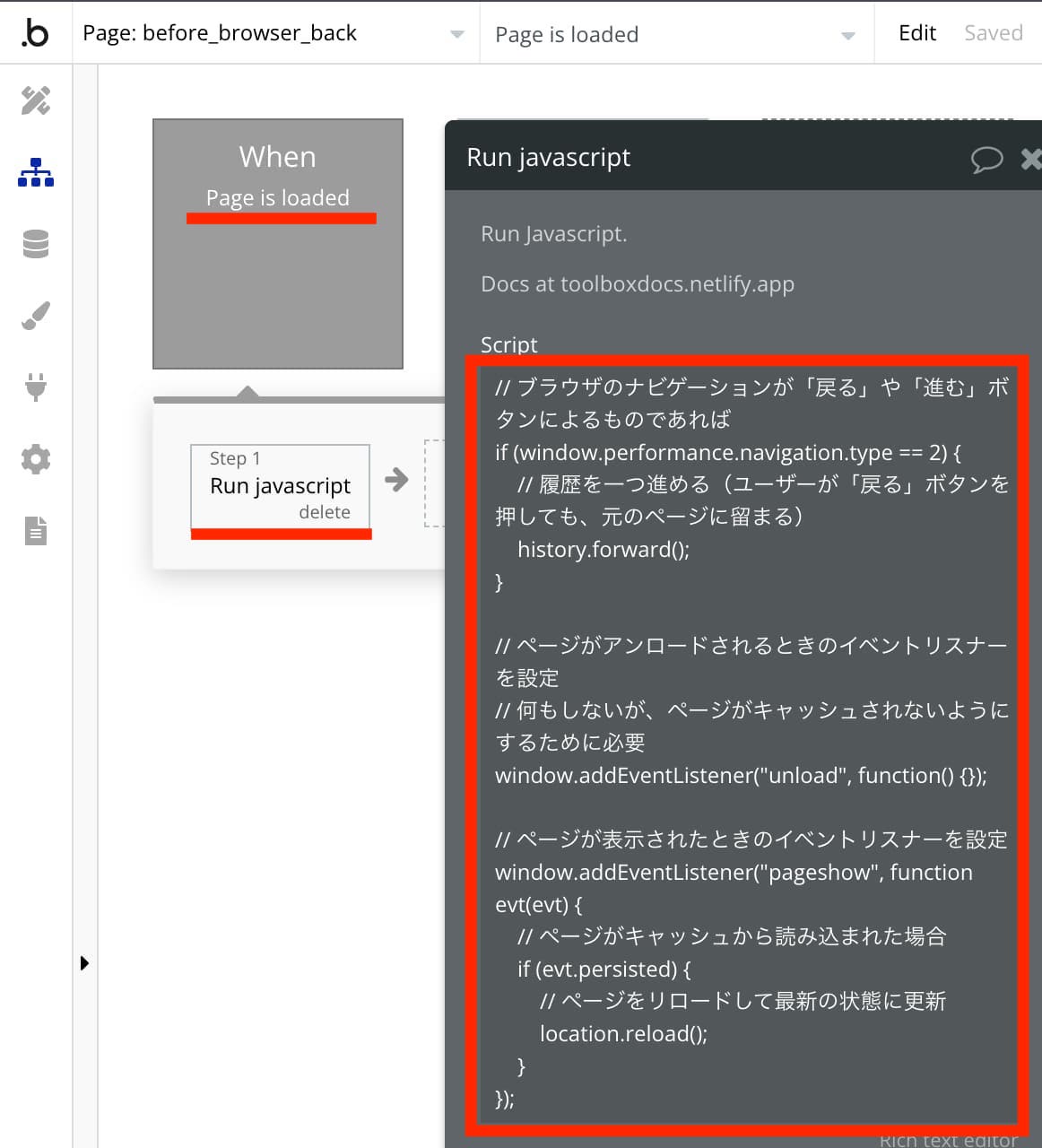Open the Plugins tab plug icon
The image size is (1042, 1148).
click(36, 387)
